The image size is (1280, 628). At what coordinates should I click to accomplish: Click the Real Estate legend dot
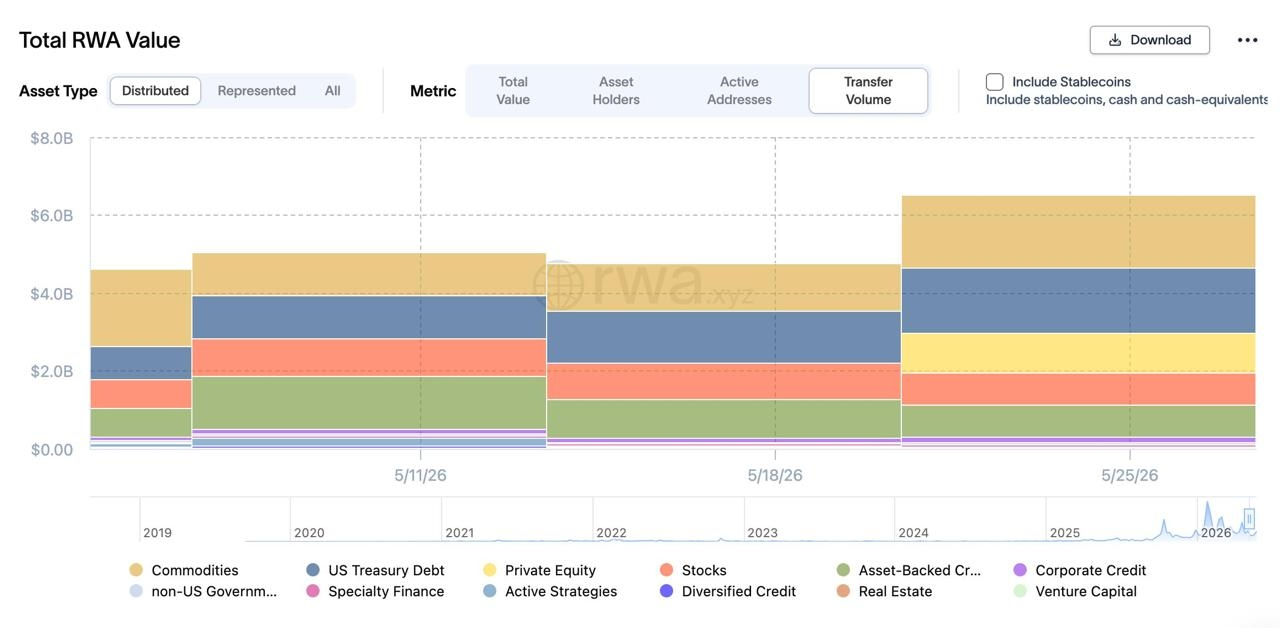[x=843, y=591]
